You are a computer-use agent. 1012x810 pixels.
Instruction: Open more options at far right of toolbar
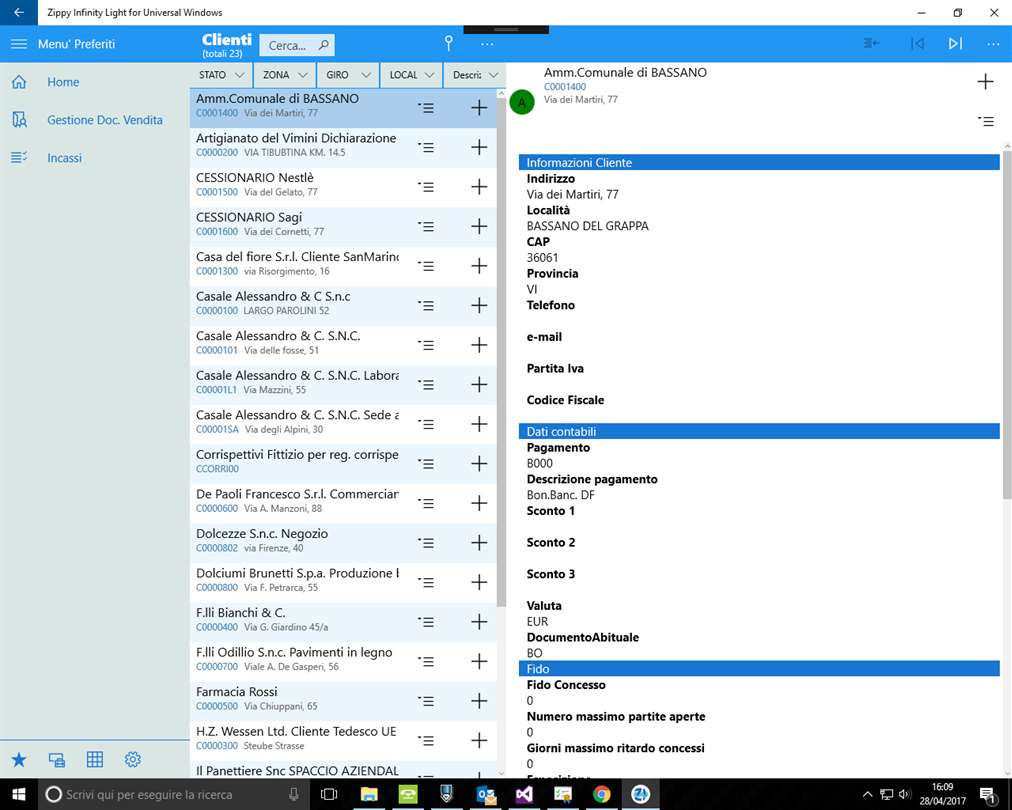point(993,44)
